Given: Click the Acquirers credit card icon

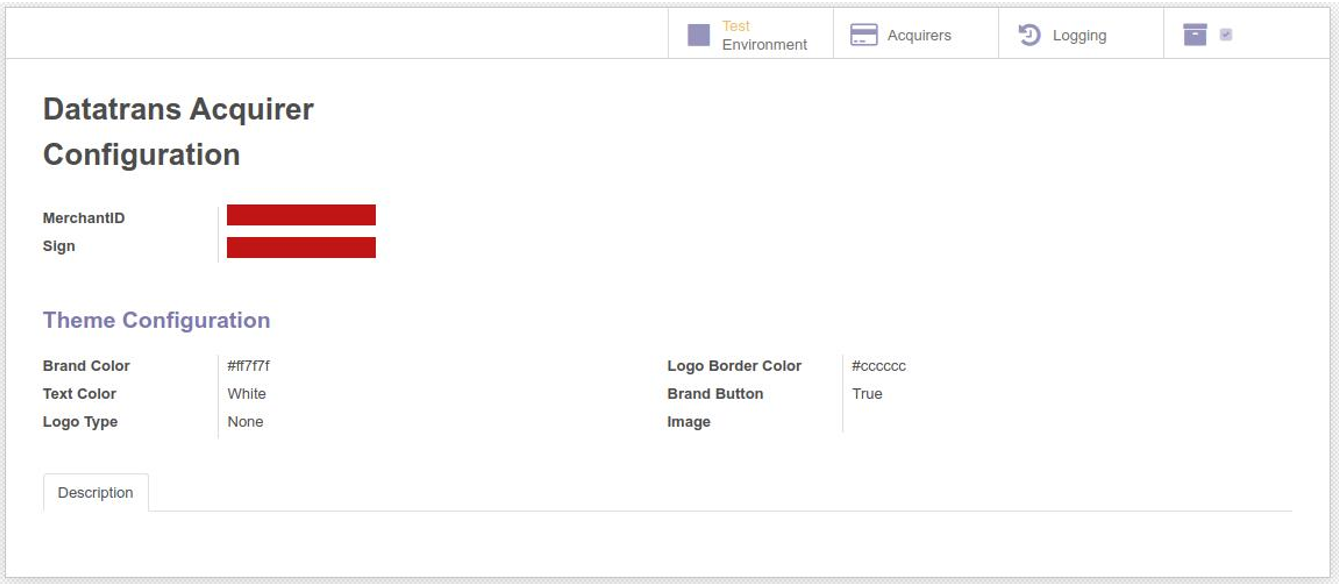Looking at the screenshot, I should tap(864, 35).
